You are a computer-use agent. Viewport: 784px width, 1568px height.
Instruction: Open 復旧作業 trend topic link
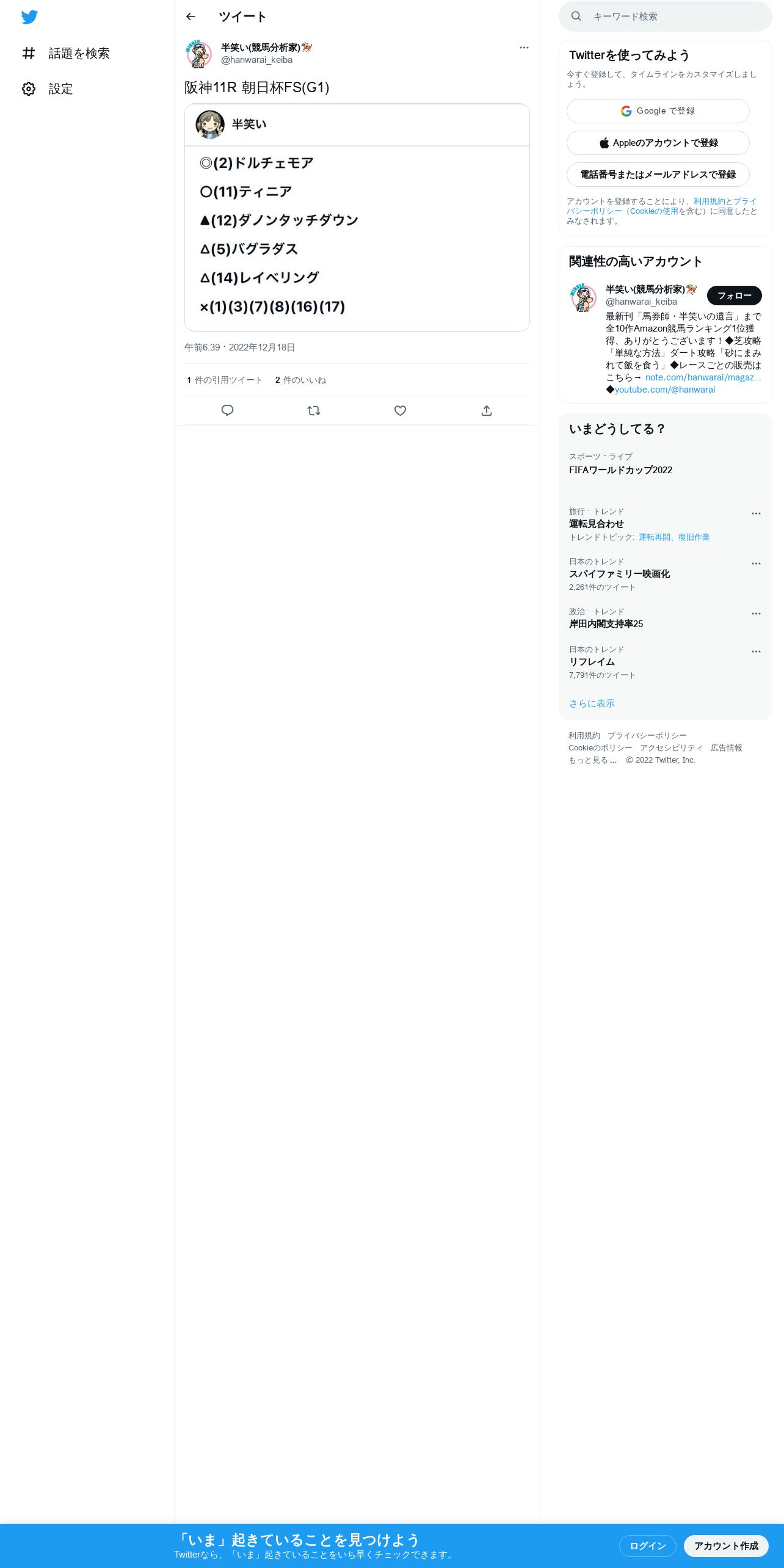(x=694, y=537)
